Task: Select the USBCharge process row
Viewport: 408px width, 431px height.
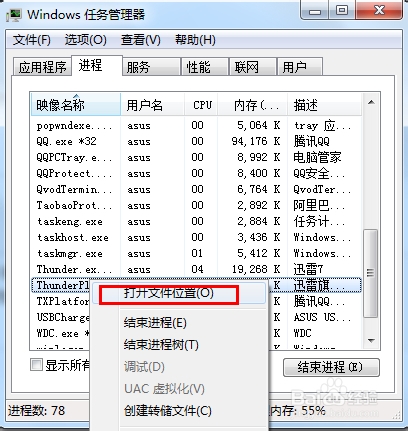Action: 62,317
